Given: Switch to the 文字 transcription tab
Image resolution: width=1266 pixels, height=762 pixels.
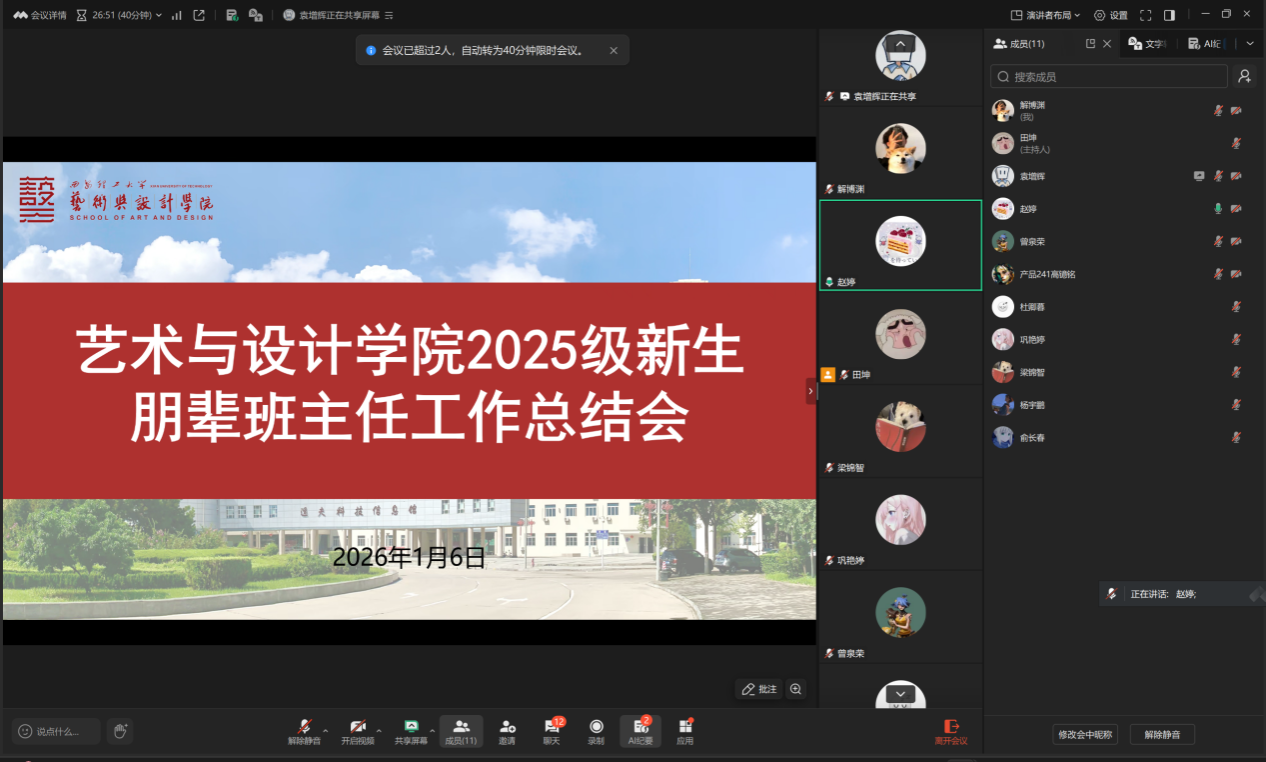Looking at the screenshot, I should click(1148, 44).
